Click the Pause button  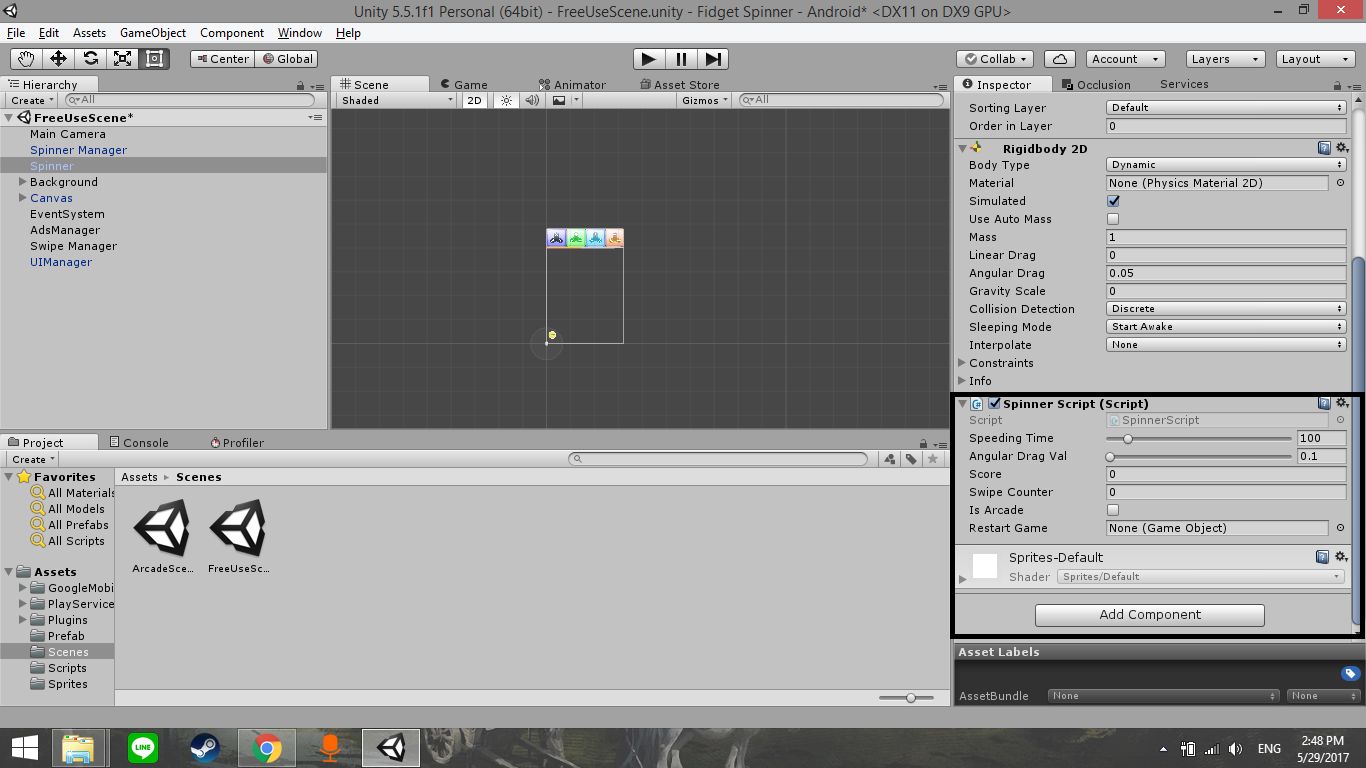[x=681, y=59]
